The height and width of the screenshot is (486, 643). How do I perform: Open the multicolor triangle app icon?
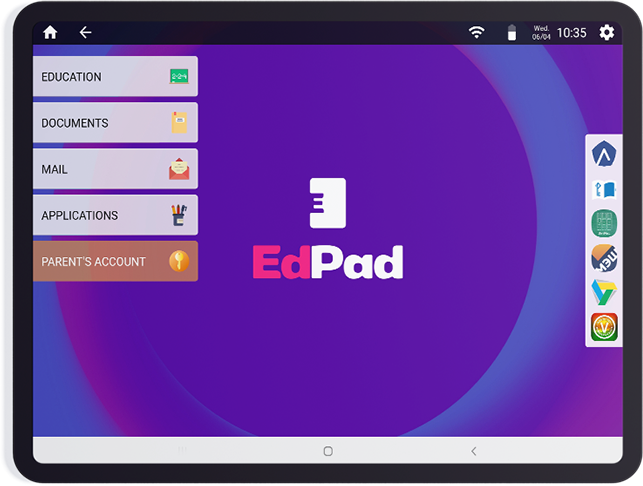click(x=603, y=292)
